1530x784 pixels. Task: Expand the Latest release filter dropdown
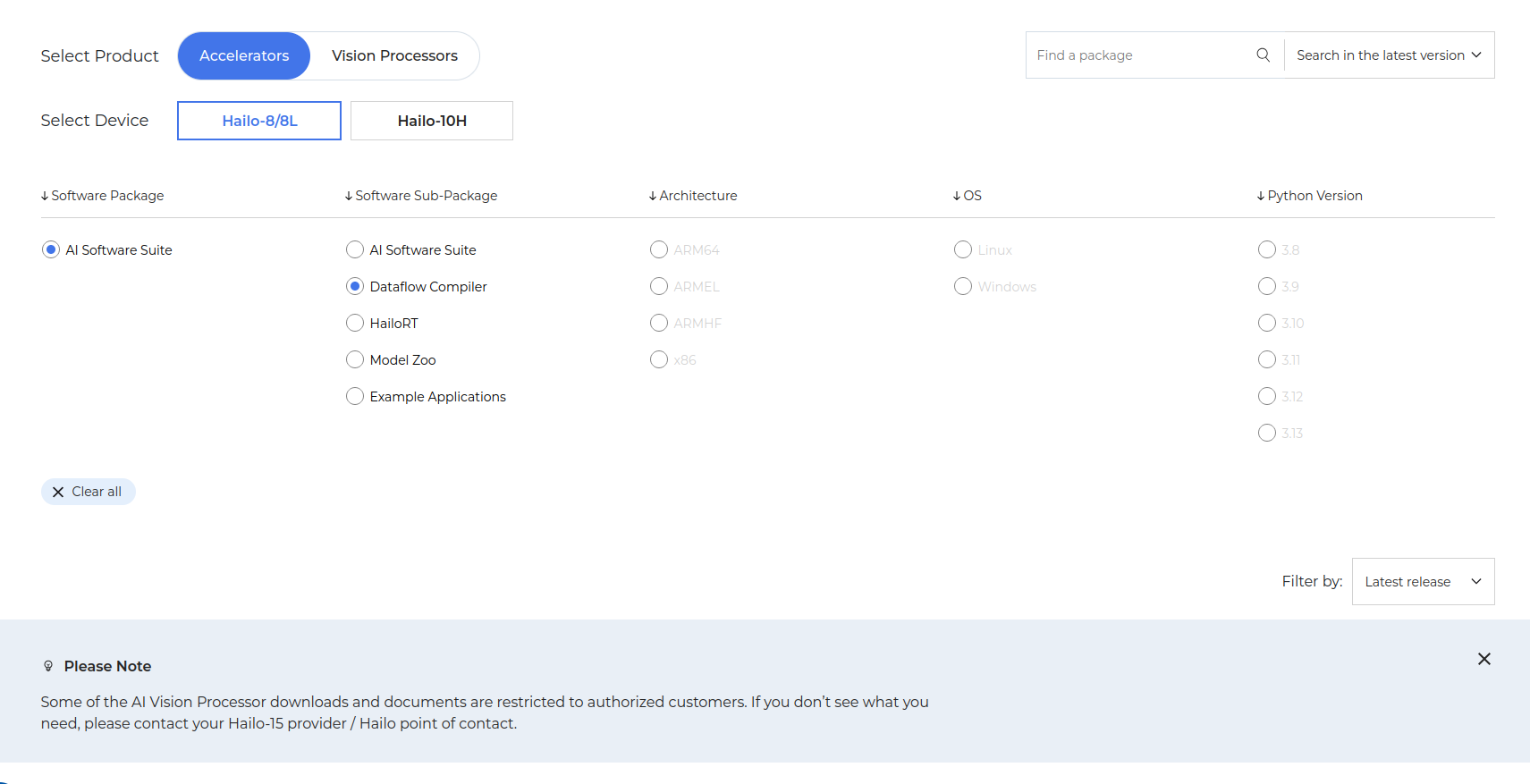1423,582
